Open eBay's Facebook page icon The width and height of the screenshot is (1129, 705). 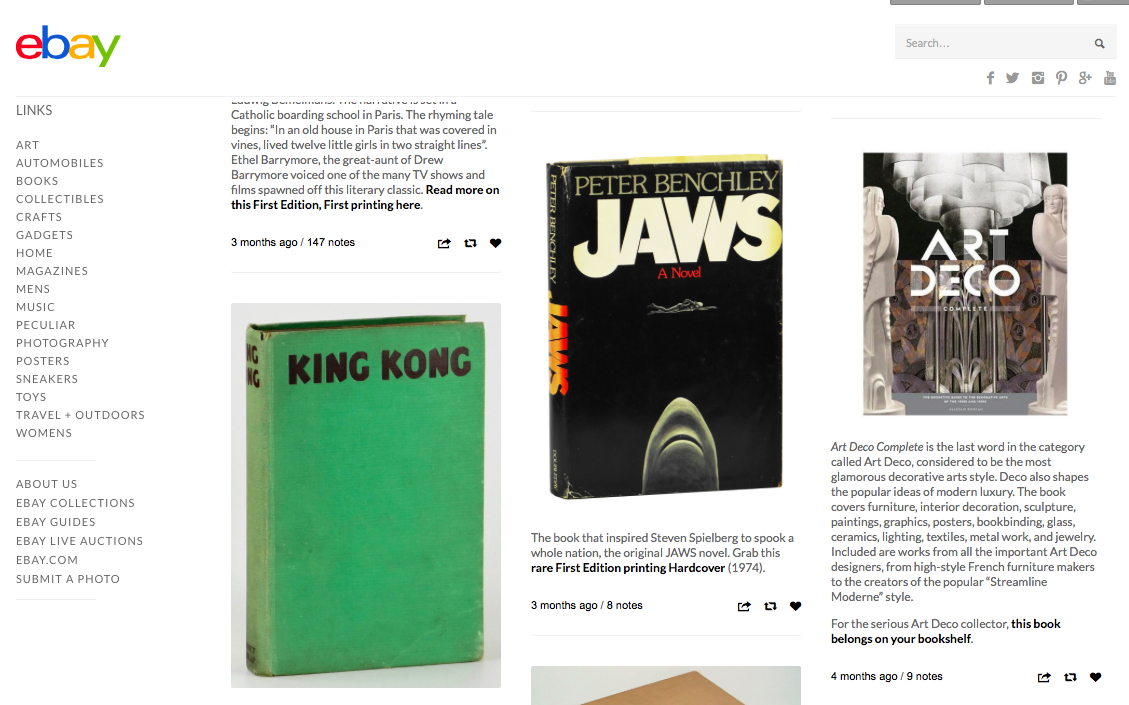[991, 78]
